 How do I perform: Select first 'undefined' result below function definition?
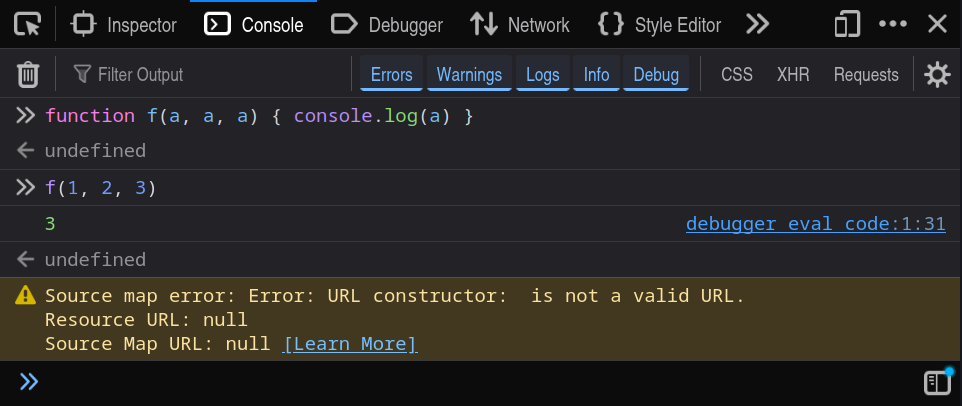pos(95,151)
